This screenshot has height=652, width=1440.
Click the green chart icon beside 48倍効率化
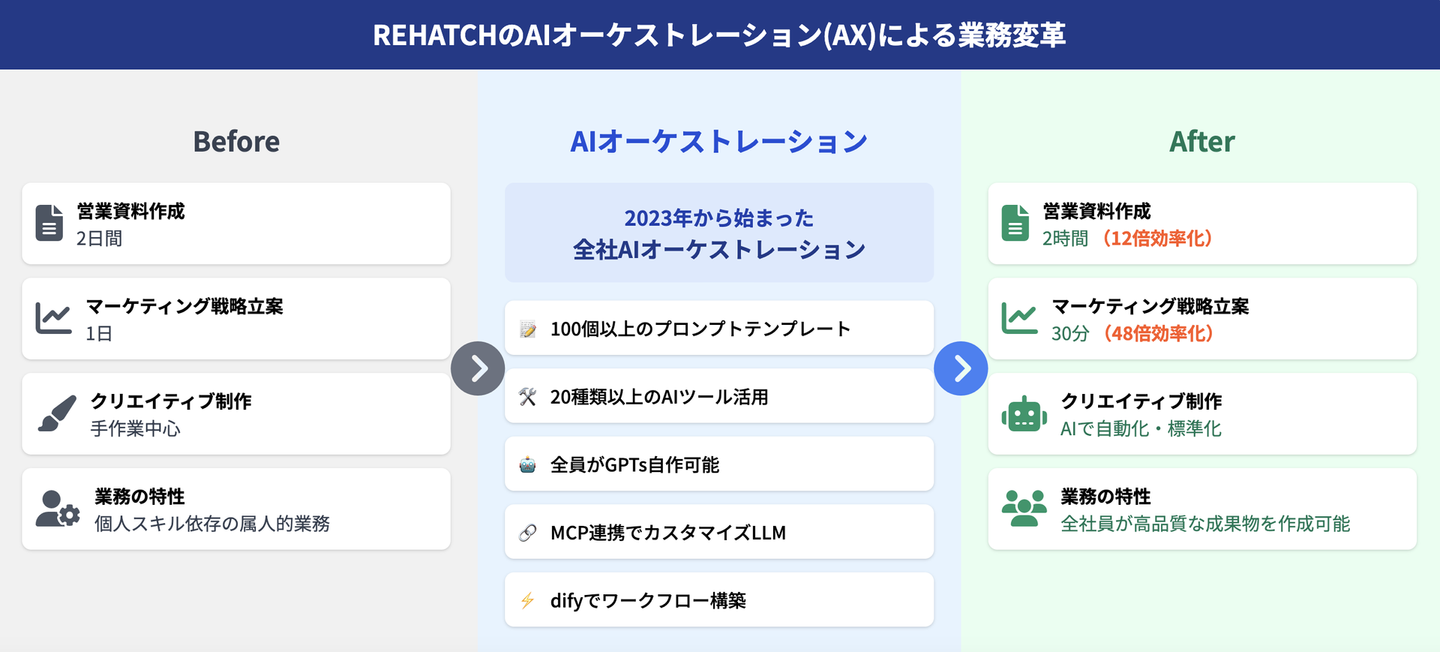pos(1019,318)
